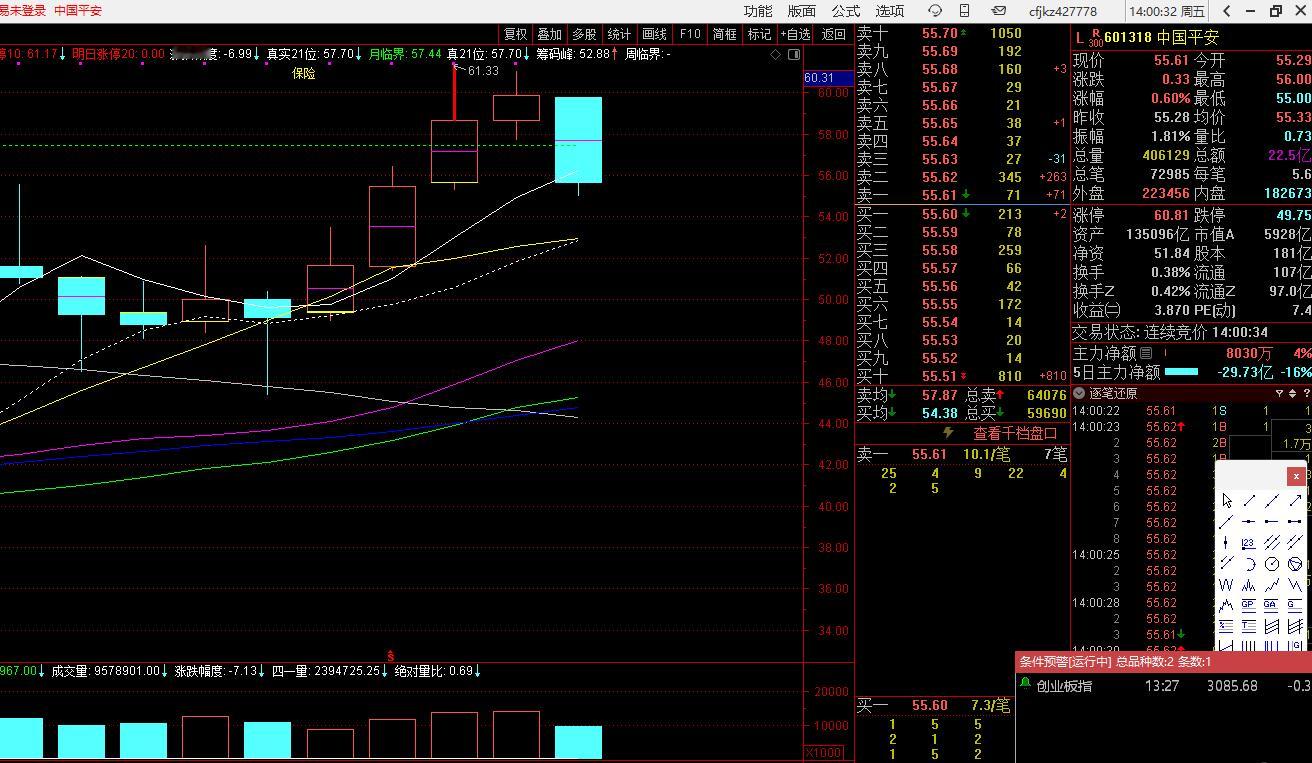1312x763 pixels.
Task: Click the sort arrows in 逐笔还原 header
Action: pyautogui.click(x=1292, y=394)
